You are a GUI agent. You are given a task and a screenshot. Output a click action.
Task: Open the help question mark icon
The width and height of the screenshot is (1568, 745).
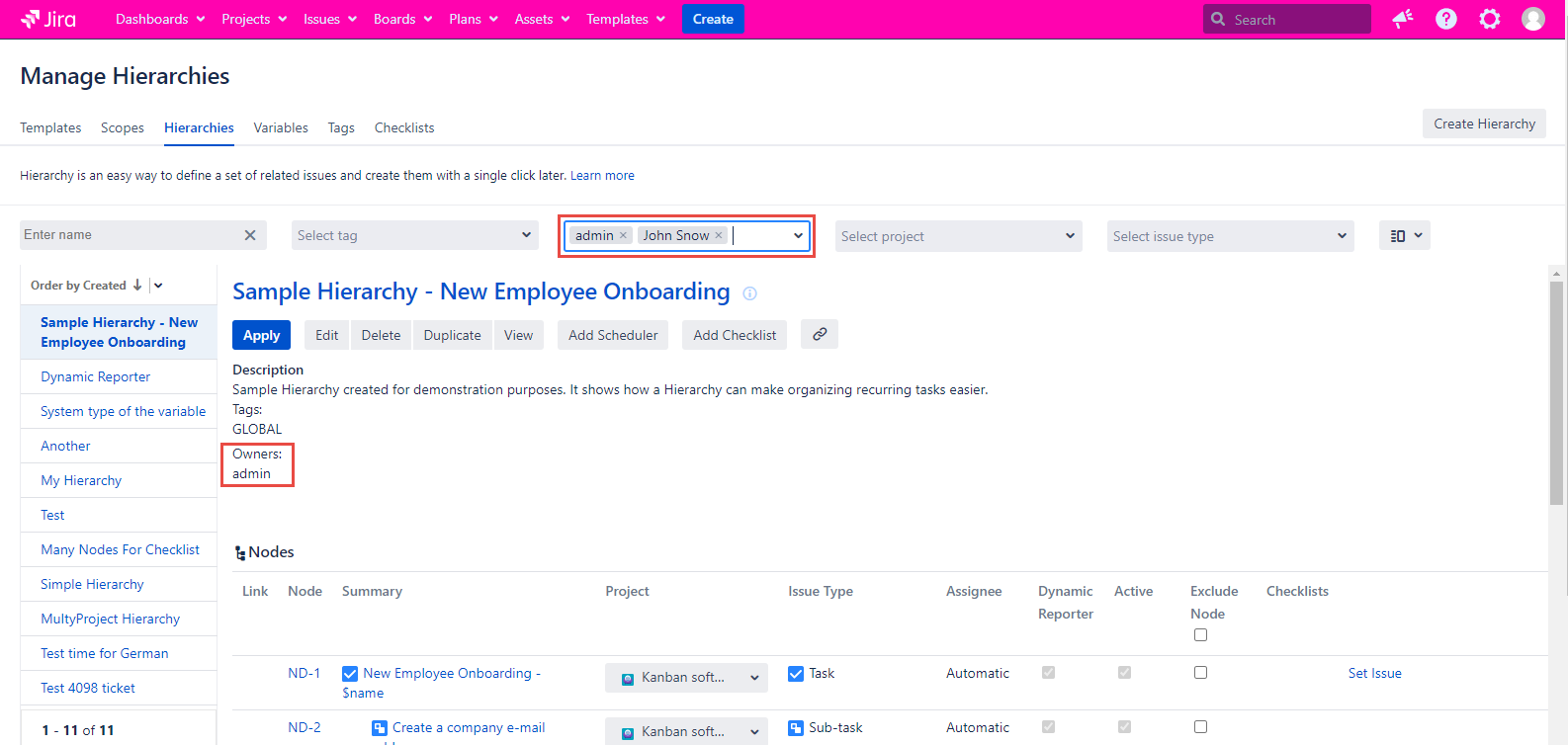tap(1445, 19)
